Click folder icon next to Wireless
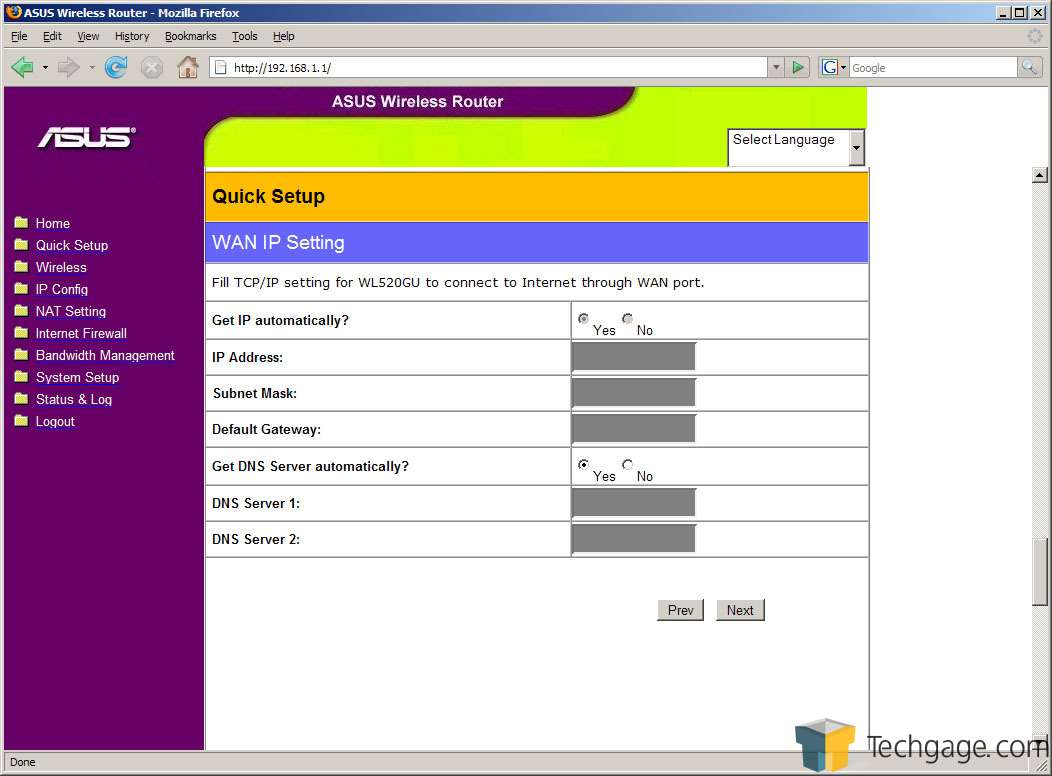The width and height of the screenshot is (1052, 776). [x=21, y=266]
